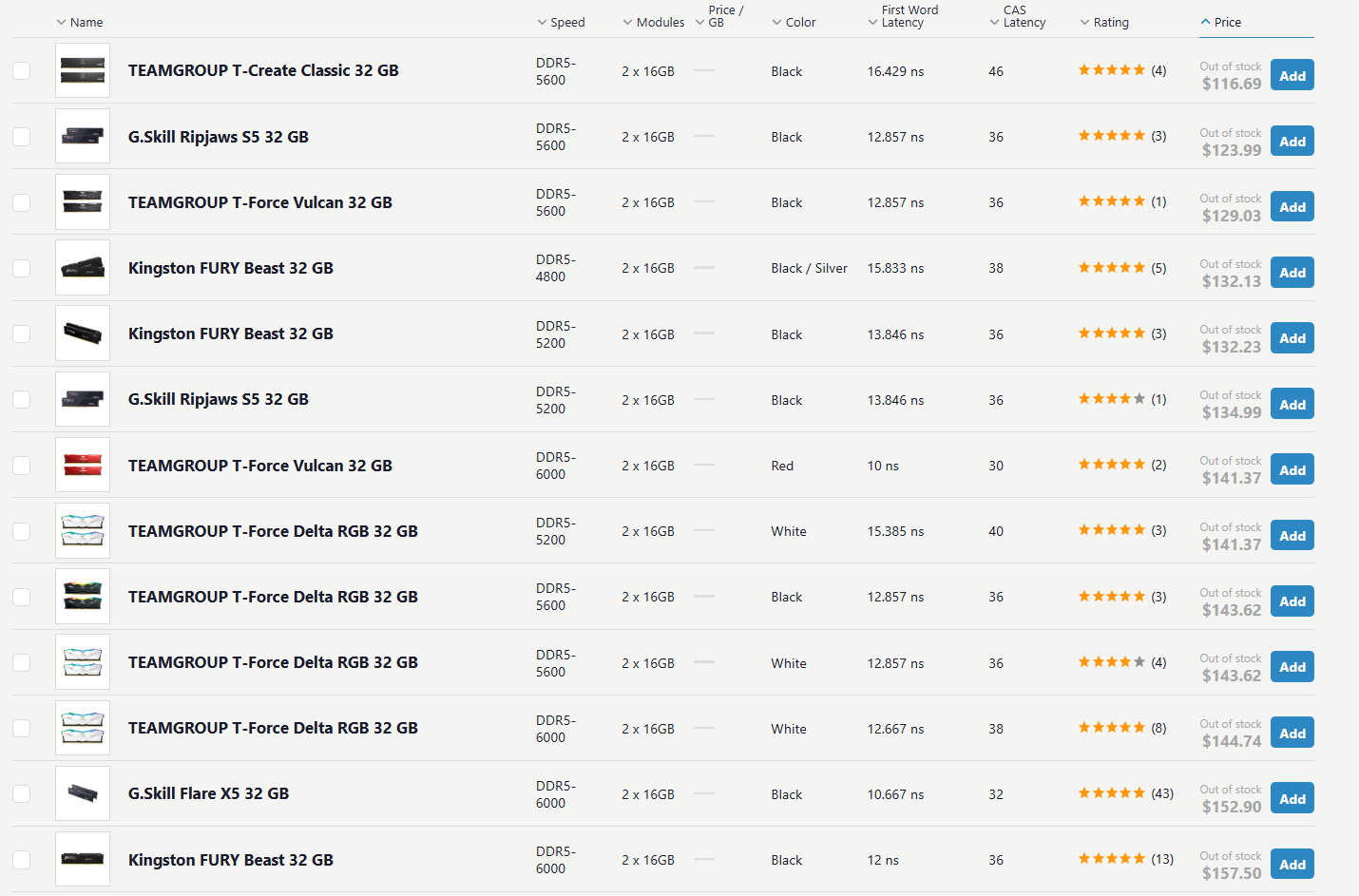Open the G.Skill Flare X5 32 GB link
The width and height of the screenshot is (1359, 896).
point(208,793)
